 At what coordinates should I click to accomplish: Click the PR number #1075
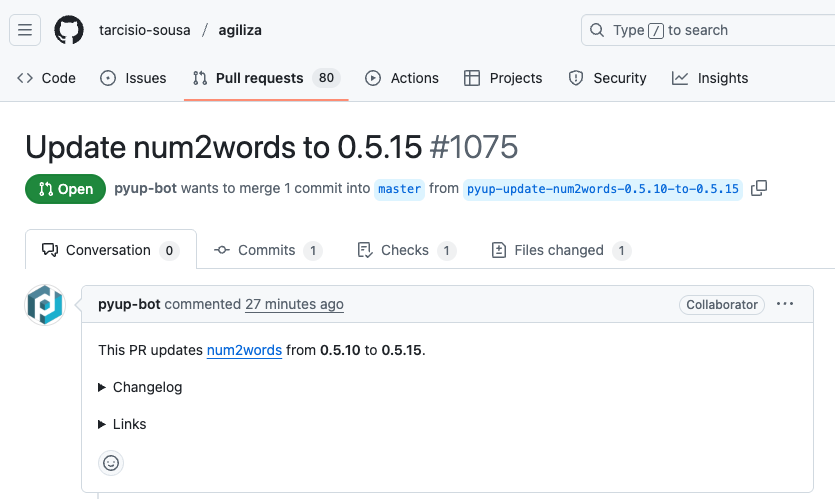coord(474,147)
